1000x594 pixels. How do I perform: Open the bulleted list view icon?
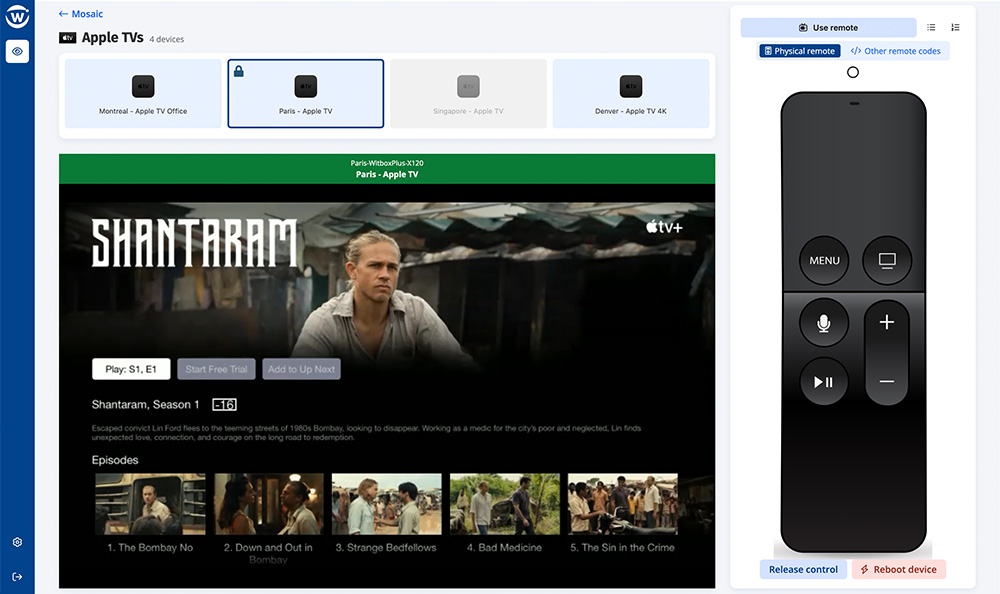click(x=931, y=27)
